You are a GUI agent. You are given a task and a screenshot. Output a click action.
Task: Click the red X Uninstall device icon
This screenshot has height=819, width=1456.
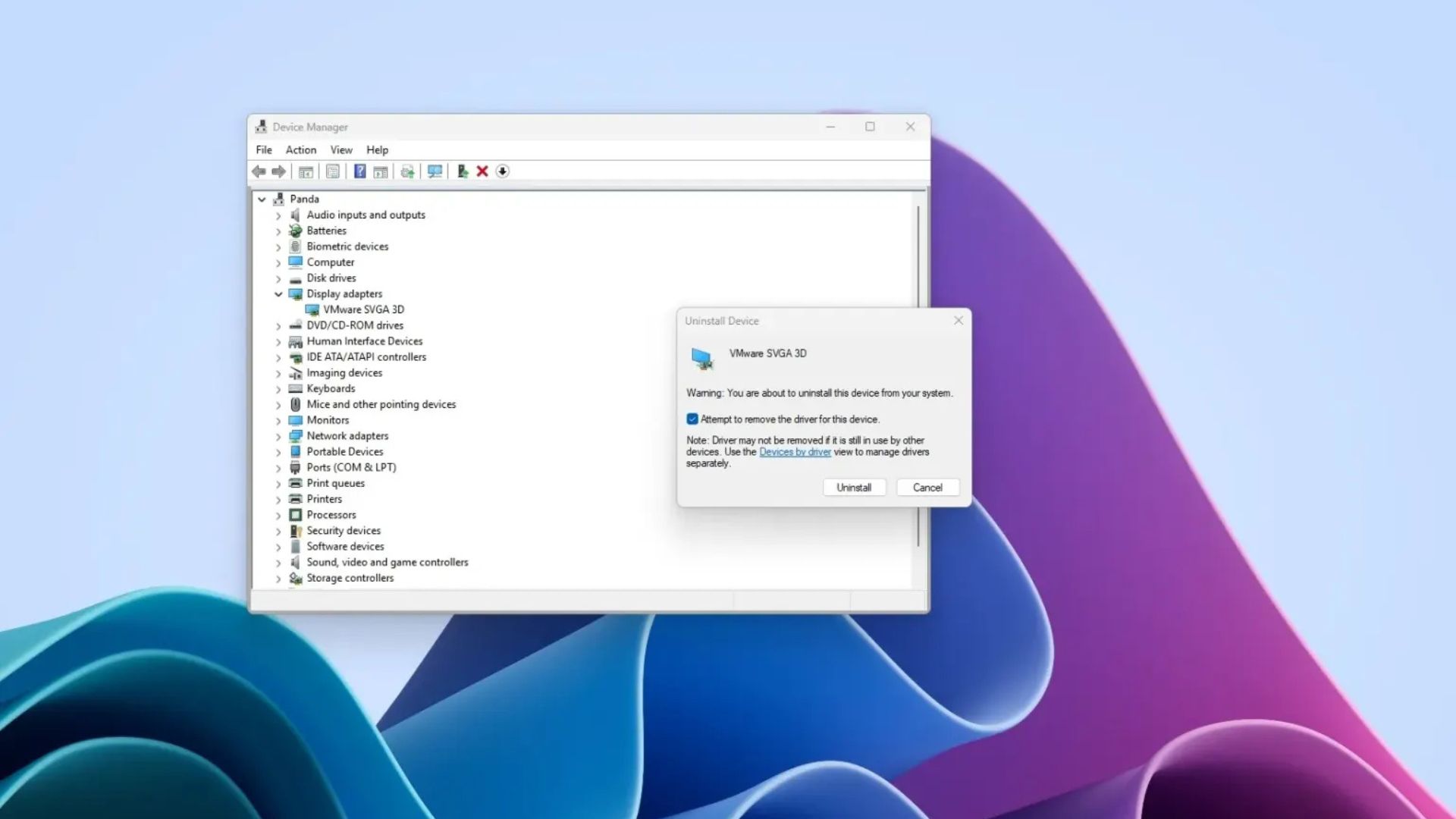(482, 171)
